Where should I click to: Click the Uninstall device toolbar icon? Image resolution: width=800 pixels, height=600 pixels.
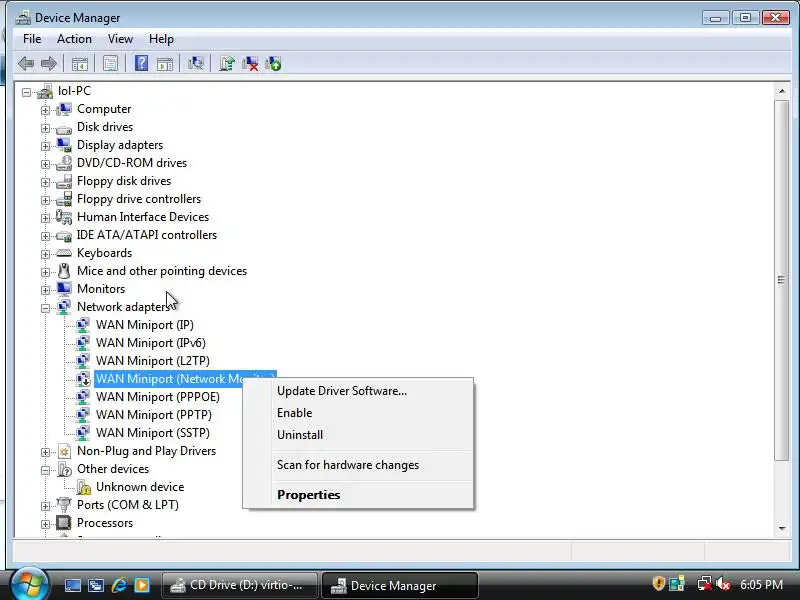pos(250,63)
